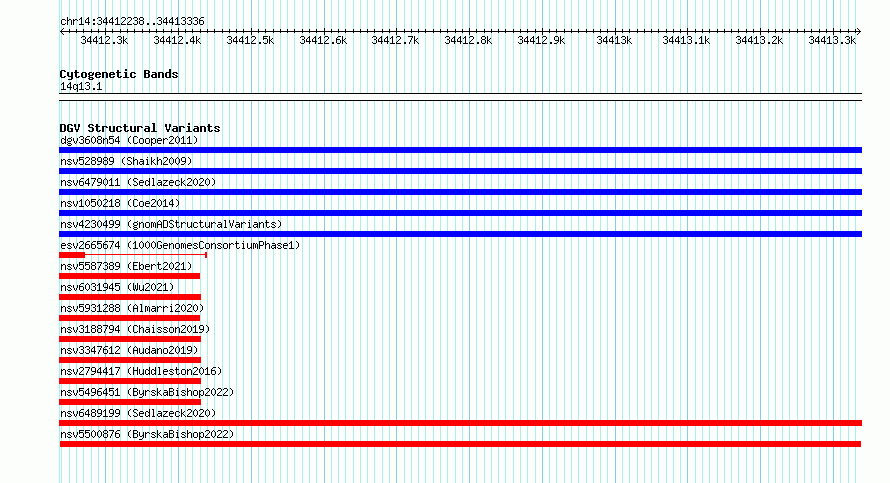
Task: Click the 34412.4k ruler label
Action: 177,40
